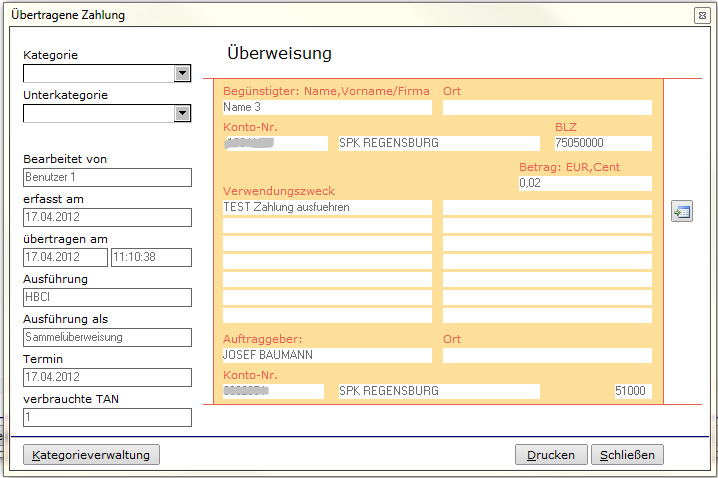Screen dimensions: 718x478
Task: Click the übertragen am time field 11:10:38
Action: point(151,257)
